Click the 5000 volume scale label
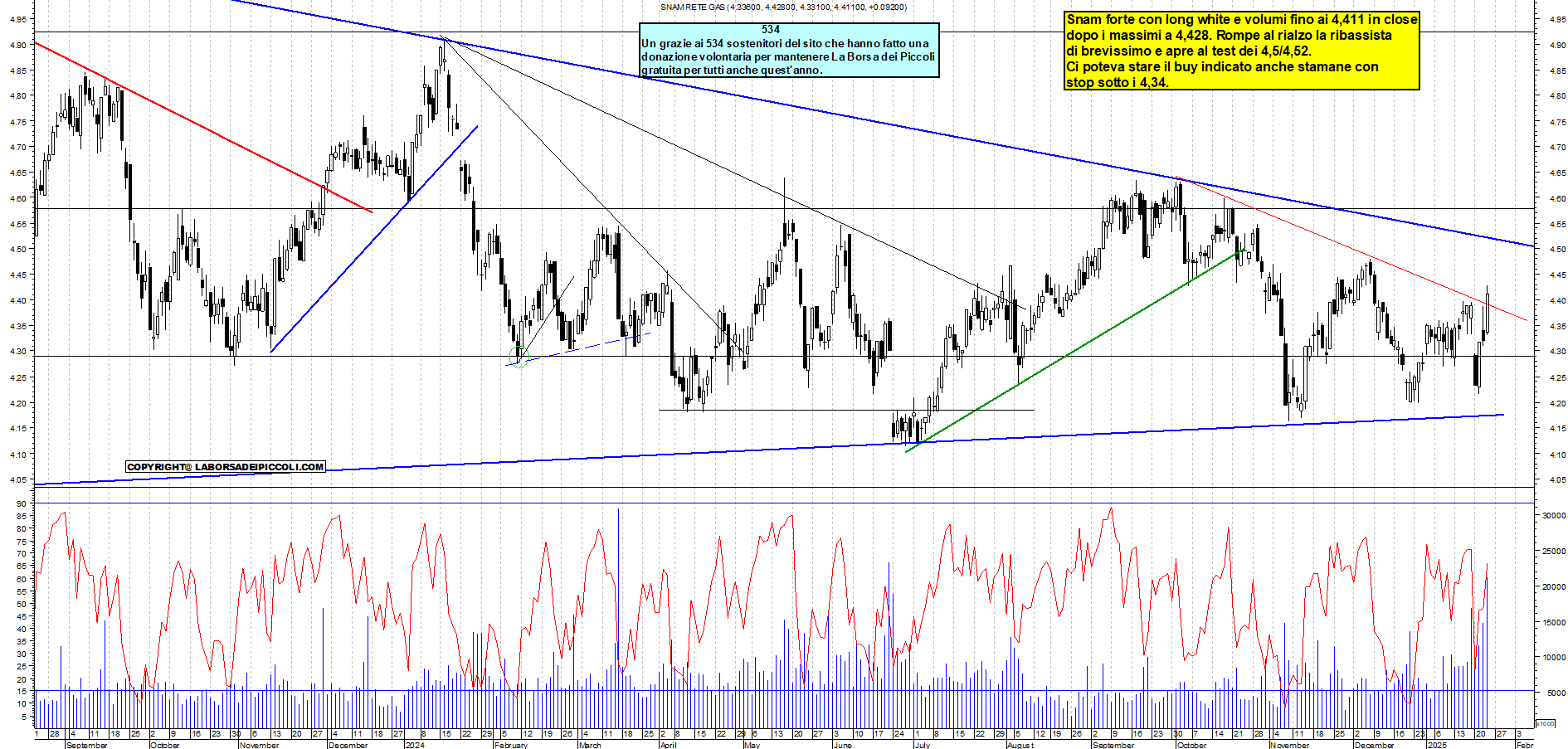This screenshot has width=1568, height=749. tap(1556, 693)
